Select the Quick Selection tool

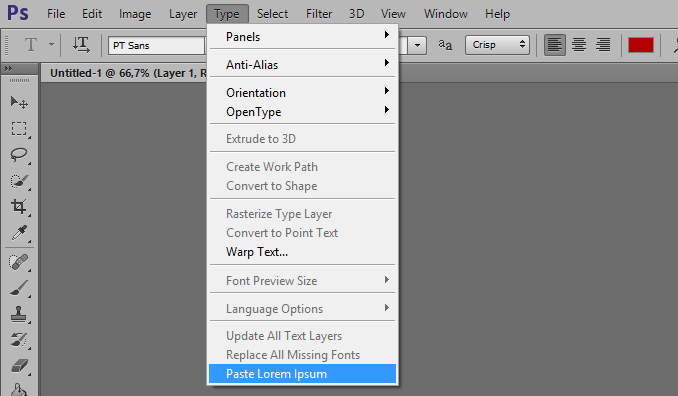point(19,181)
